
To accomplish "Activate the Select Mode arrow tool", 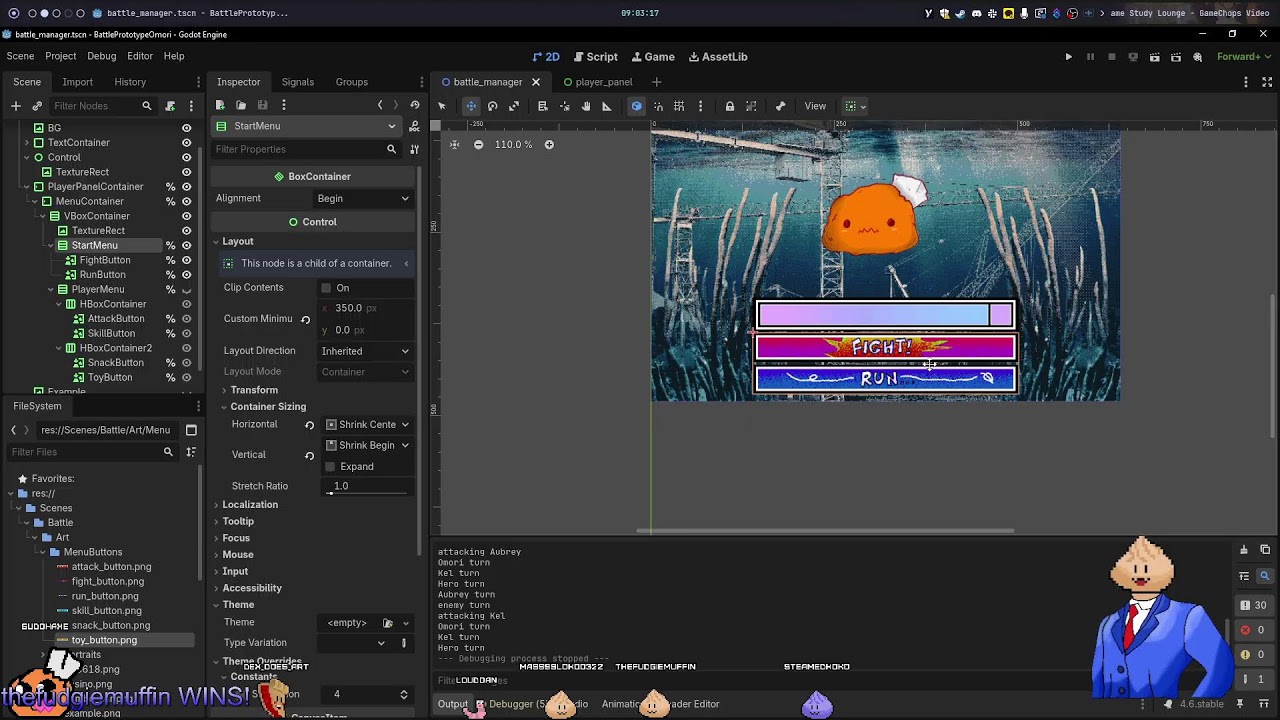I will (x=442, y=106).
